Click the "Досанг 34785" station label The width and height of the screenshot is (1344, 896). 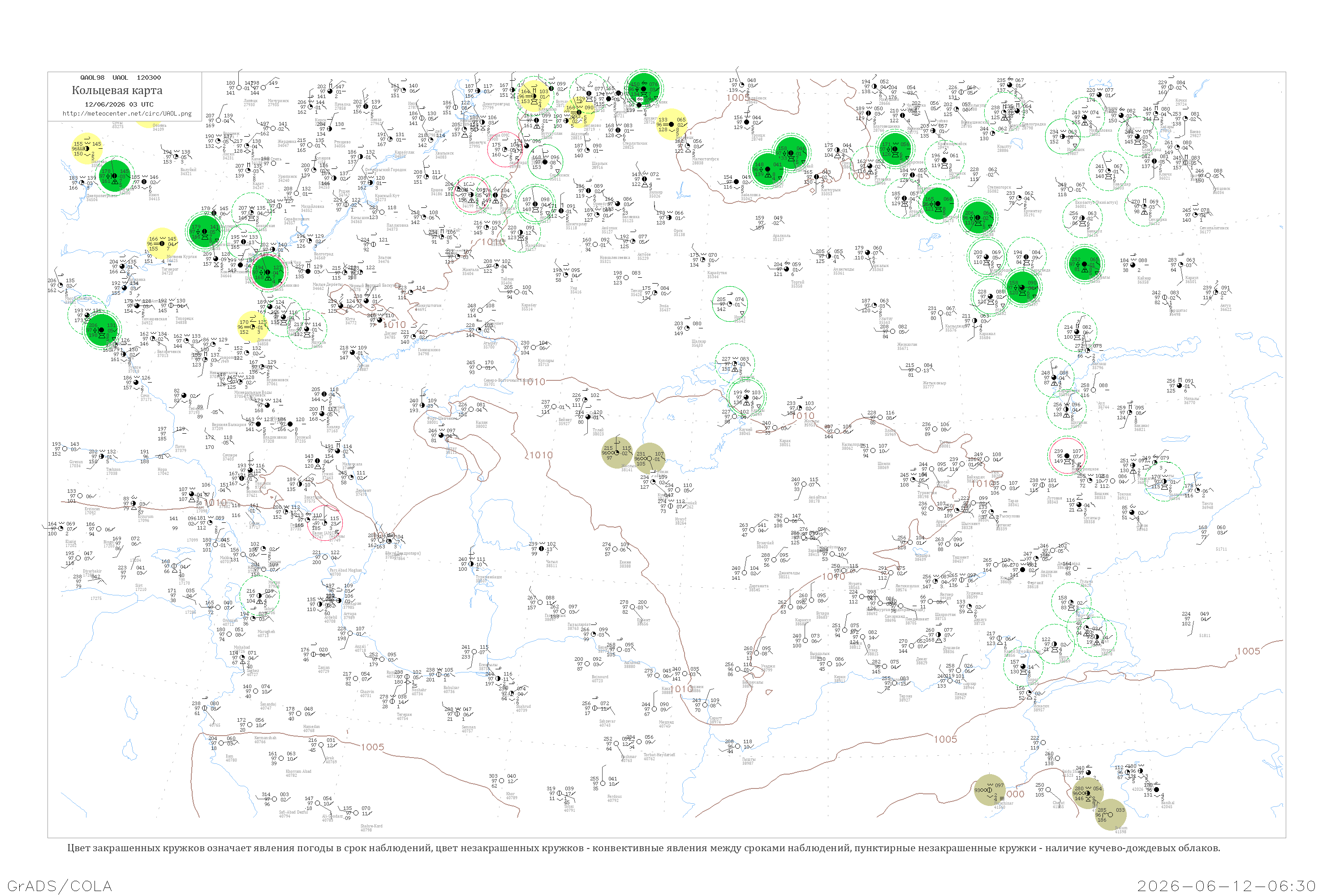coord(390,335)
